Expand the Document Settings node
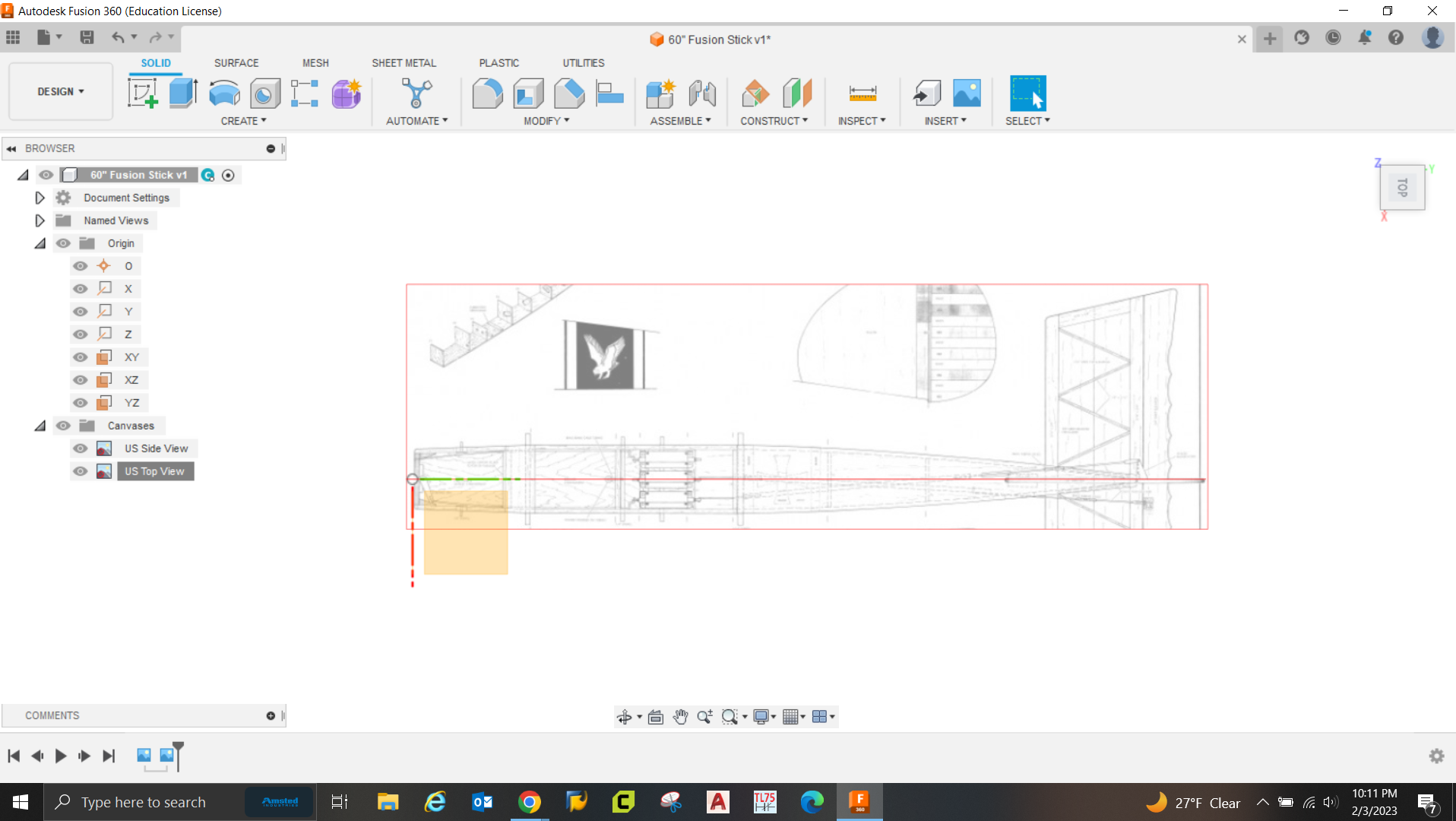The image size is (1456, 821). tap(40, 197)
